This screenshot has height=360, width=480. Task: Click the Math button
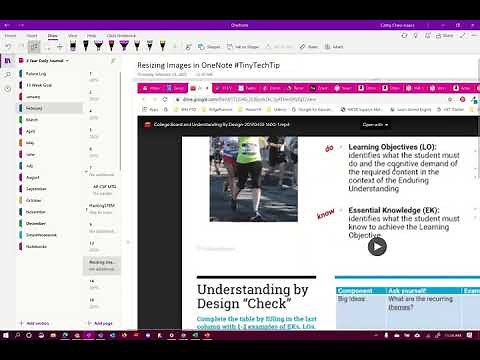(x=334, y=47)
